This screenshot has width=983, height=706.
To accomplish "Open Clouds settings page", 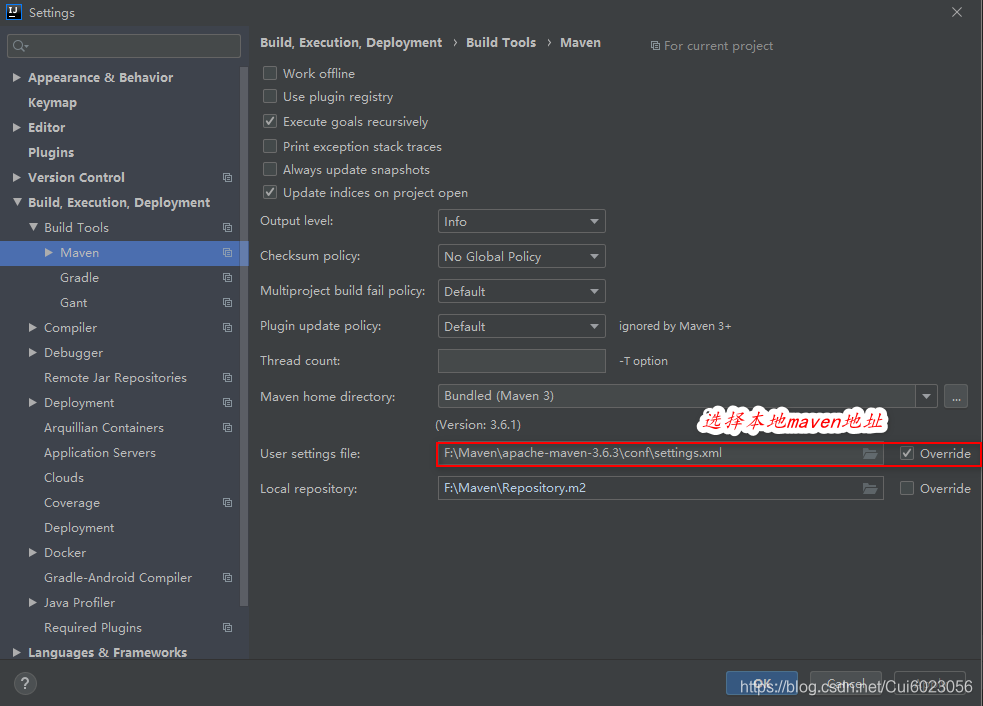I will pos(64,478).
